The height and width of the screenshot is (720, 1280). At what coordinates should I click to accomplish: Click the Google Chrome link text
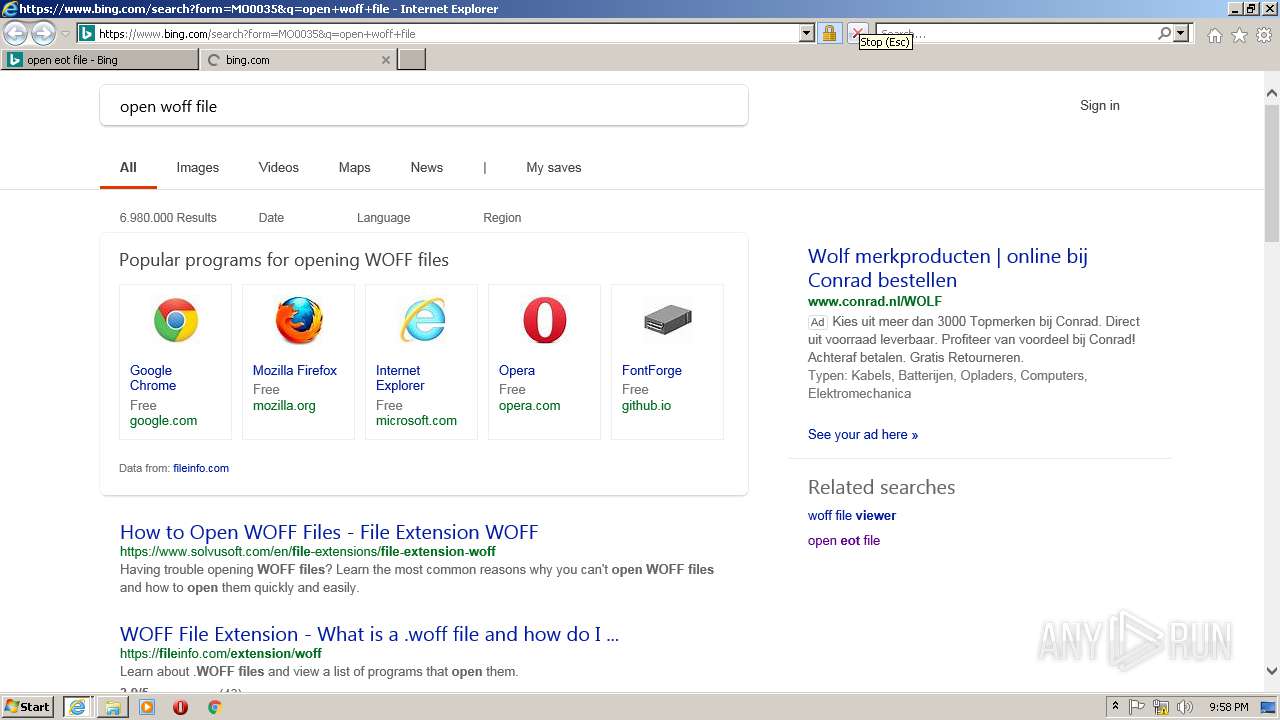tap(153, 378)
